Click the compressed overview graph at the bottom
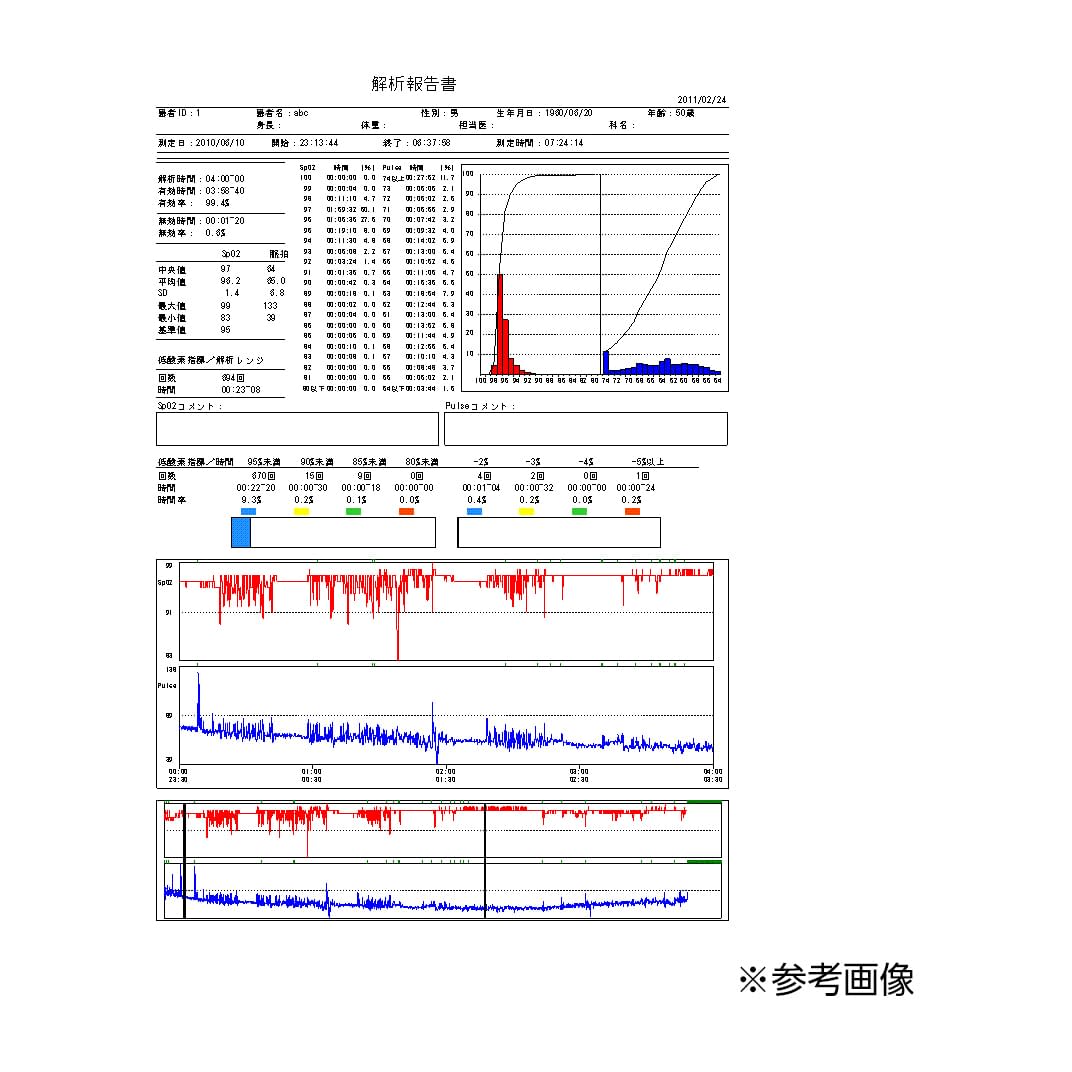This screenshot has height=1072, width=1072. point(440,860)
